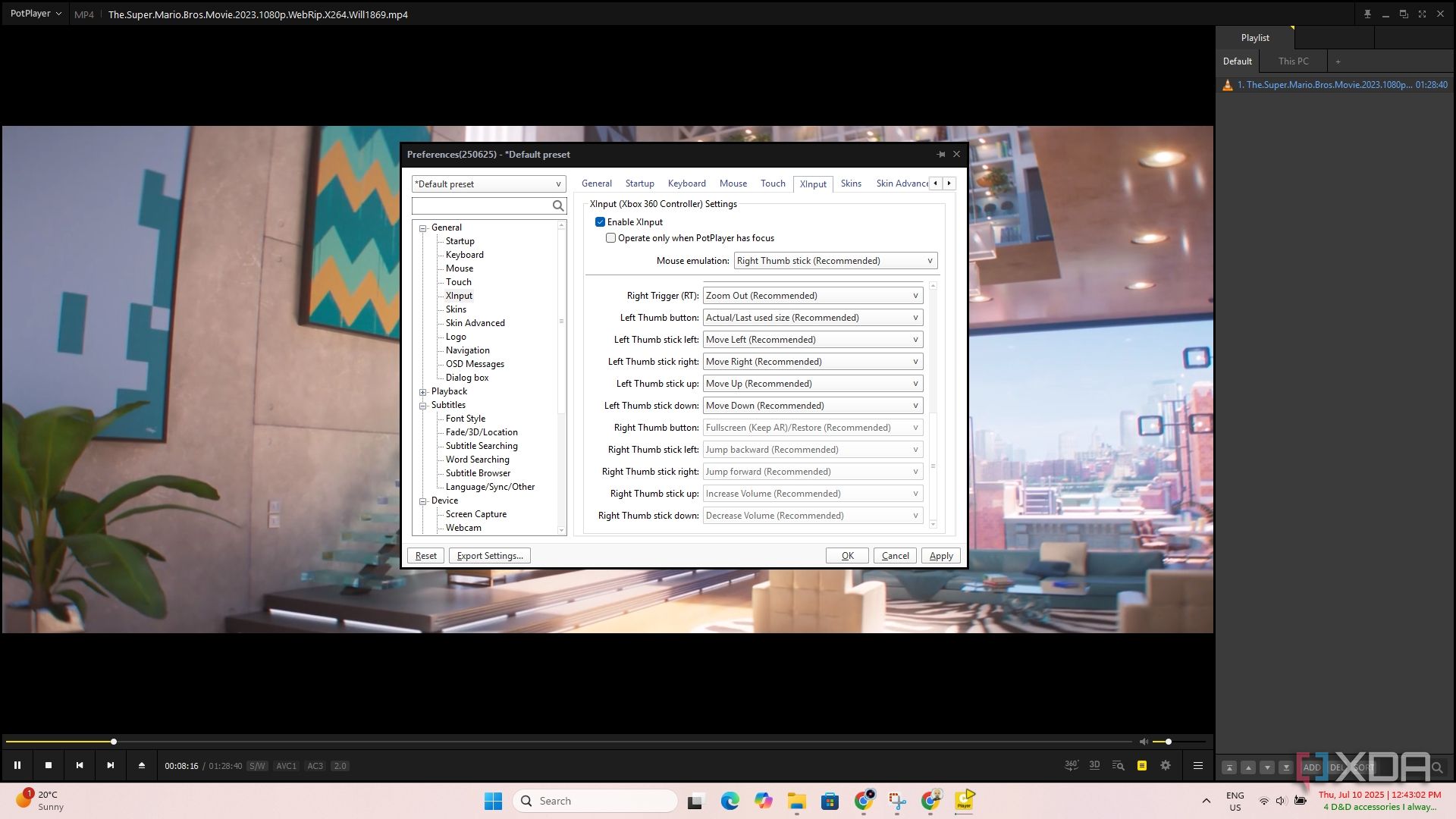Open the Left Thumb stick left dropdown
The image size is (1456, 819).
tap(813, 340)
